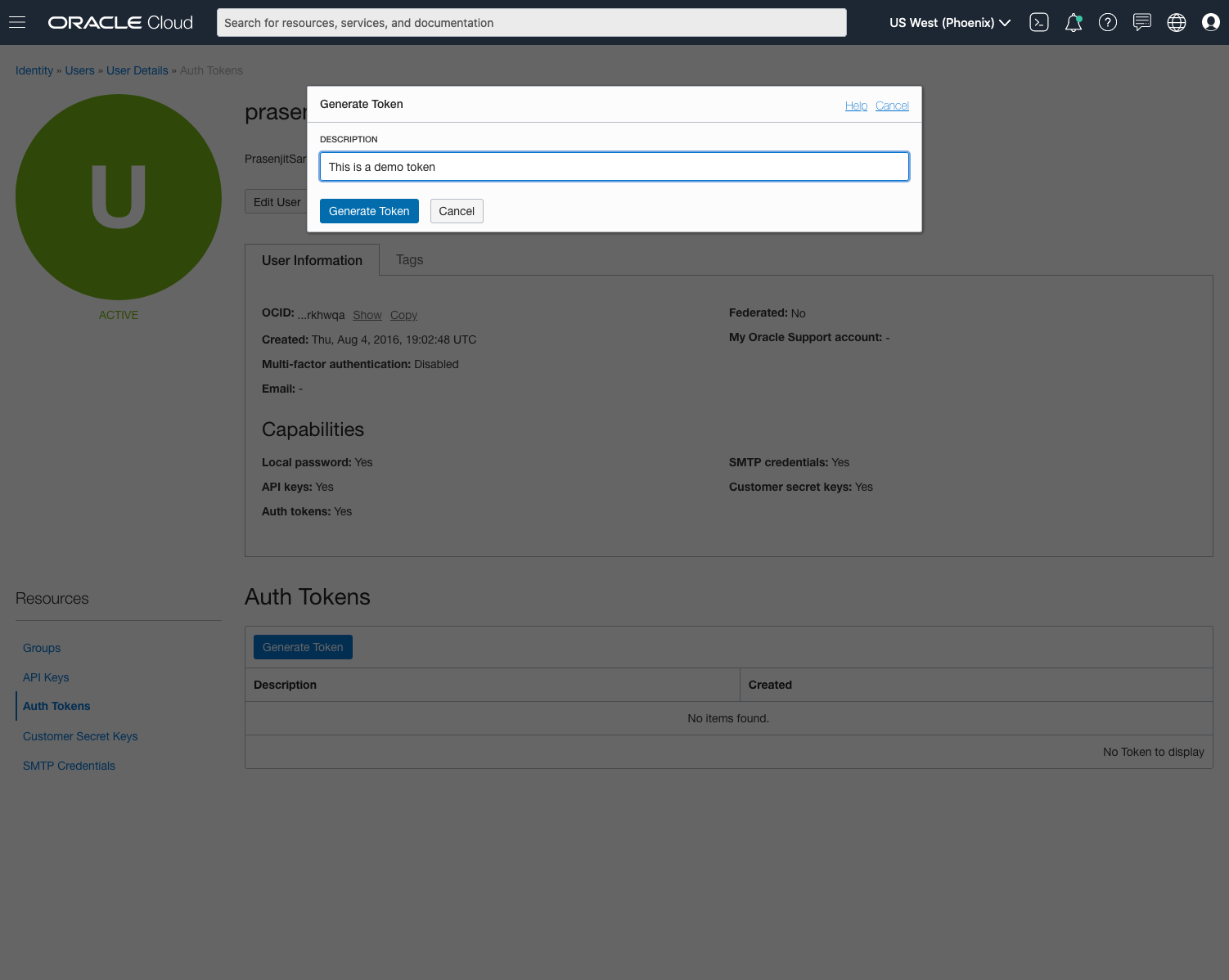Go to the Identity breadcrumb
The width and height of the screenshot is (1229, 980).
point(34,70)
